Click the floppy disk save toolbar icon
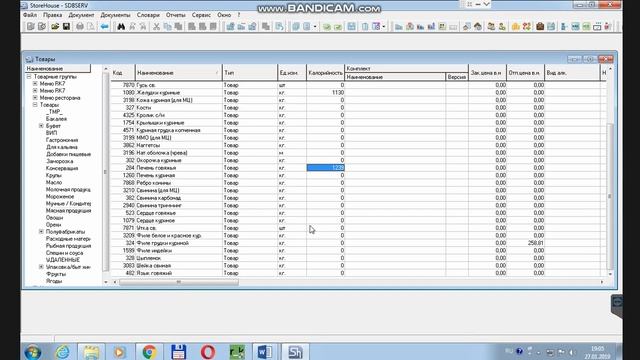Image resolution: width=640 pixels, height=360 pixels. 66,27
